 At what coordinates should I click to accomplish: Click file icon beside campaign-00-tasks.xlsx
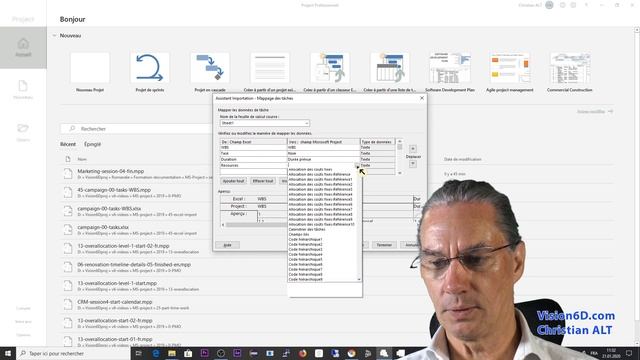[68, 230]
